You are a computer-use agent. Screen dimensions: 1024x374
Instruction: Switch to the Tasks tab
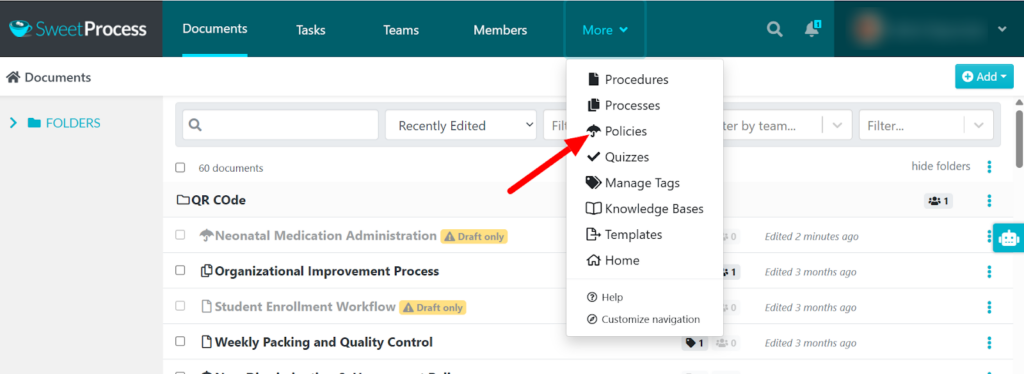tap(310, 30)
